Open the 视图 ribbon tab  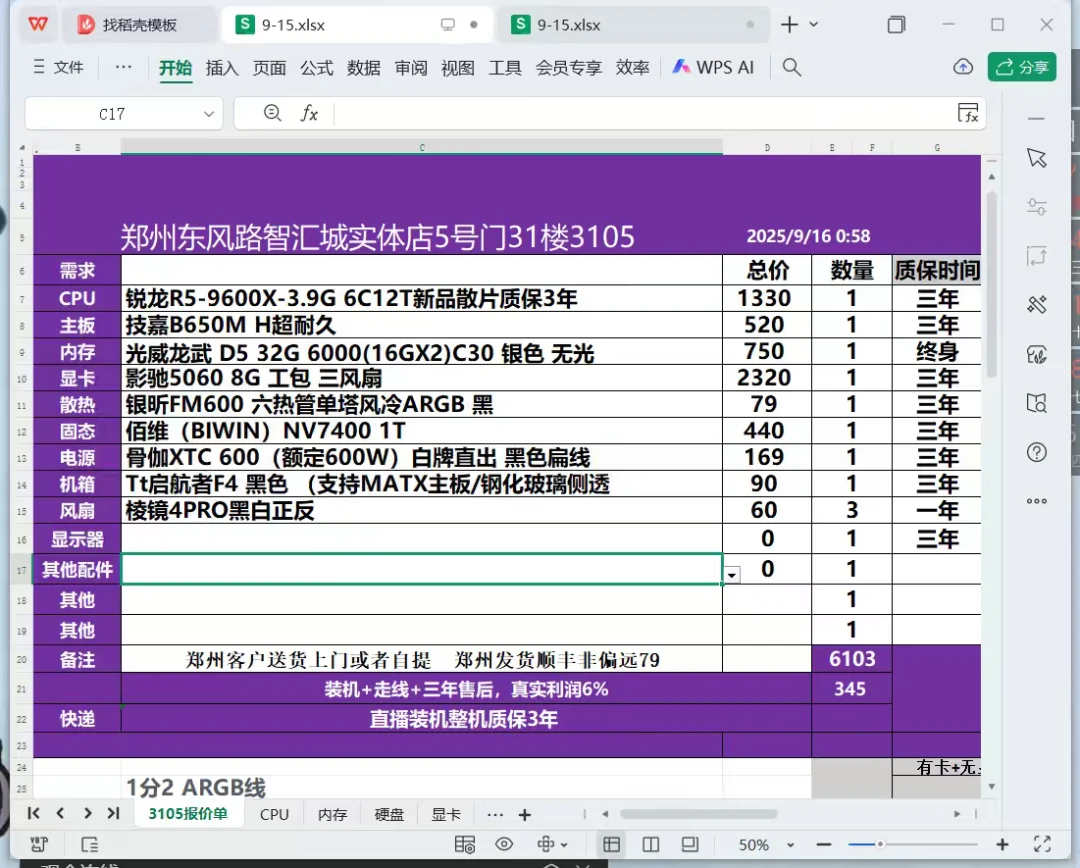(458, 68)
